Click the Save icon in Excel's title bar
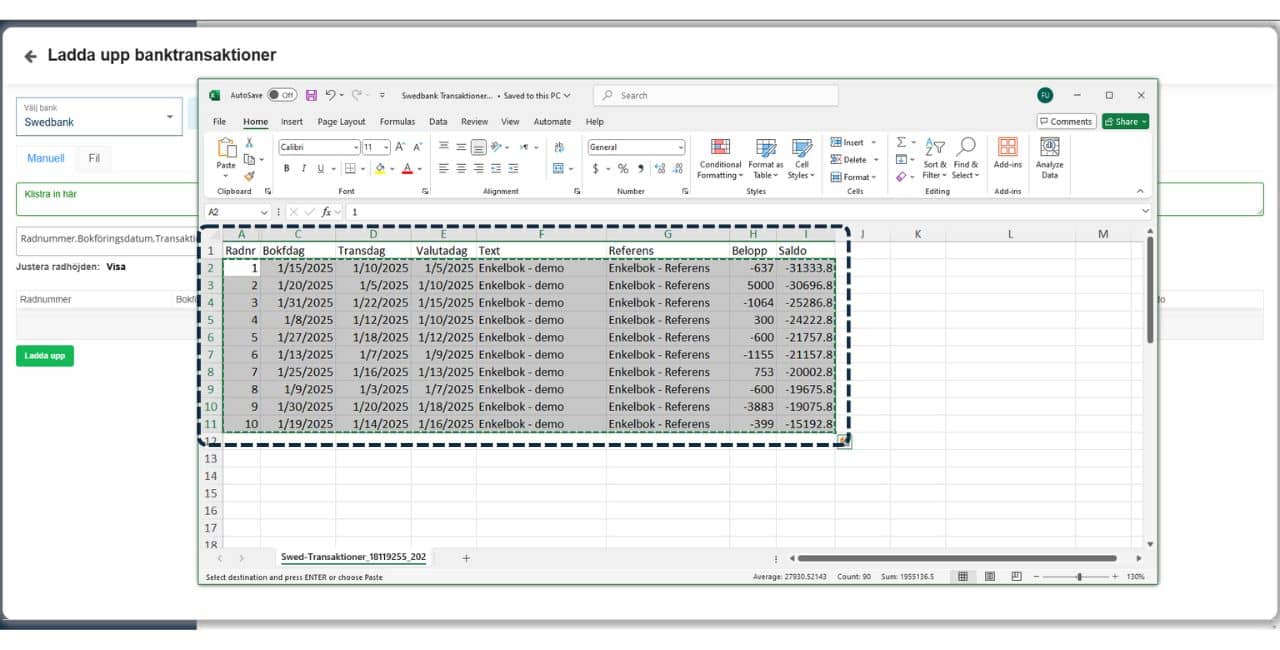Screen dimensions: 1280x650 coord(311,95)
